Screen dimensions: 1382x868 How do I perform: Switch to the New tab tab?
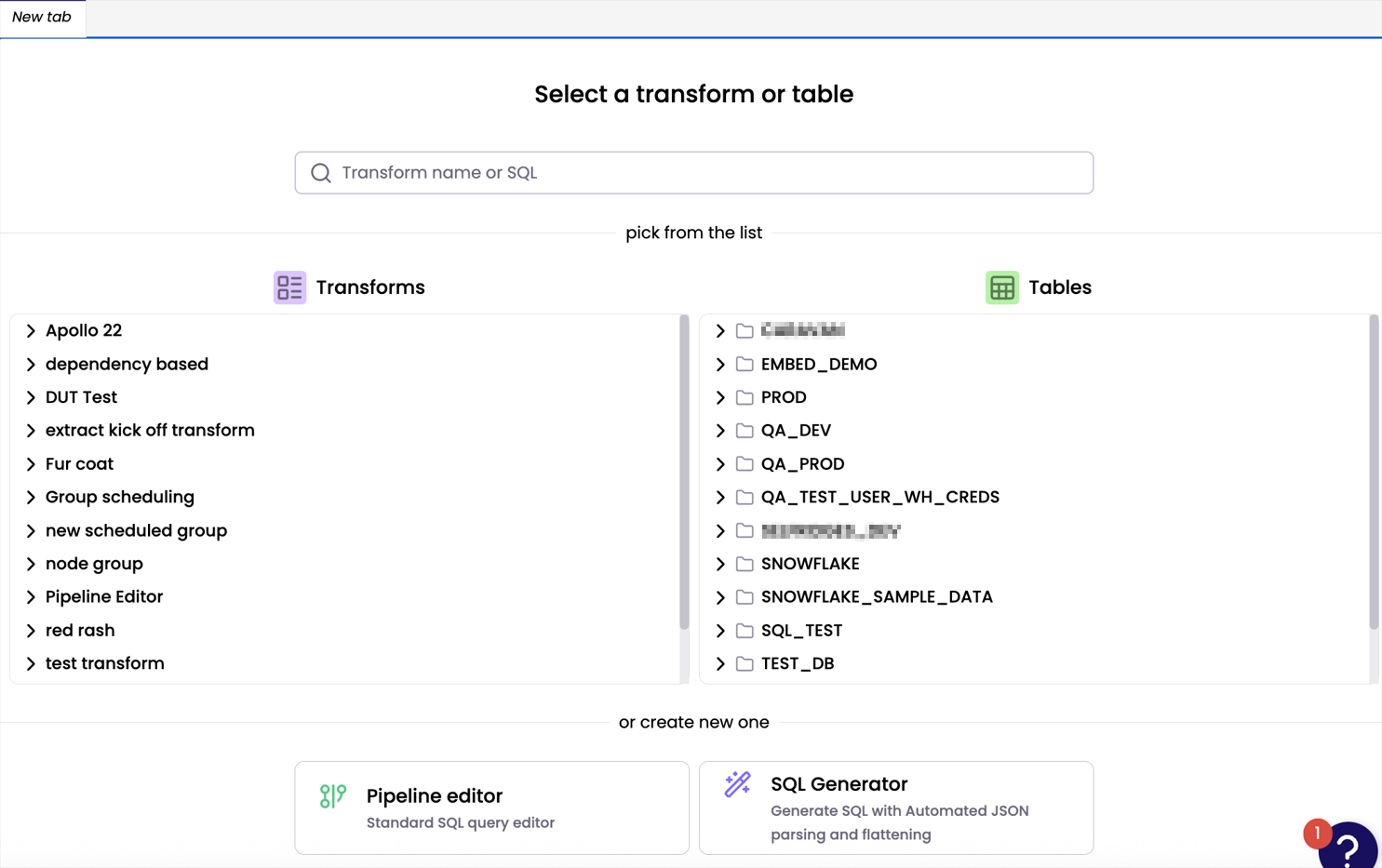[x=42, y=18]
